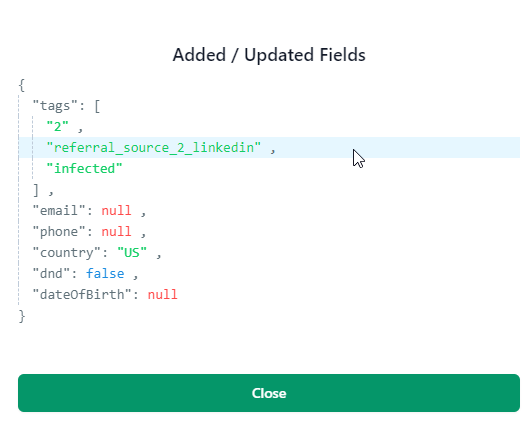Click the green Close button
This screenshot has height=428, width=532.
coord(269,393)
